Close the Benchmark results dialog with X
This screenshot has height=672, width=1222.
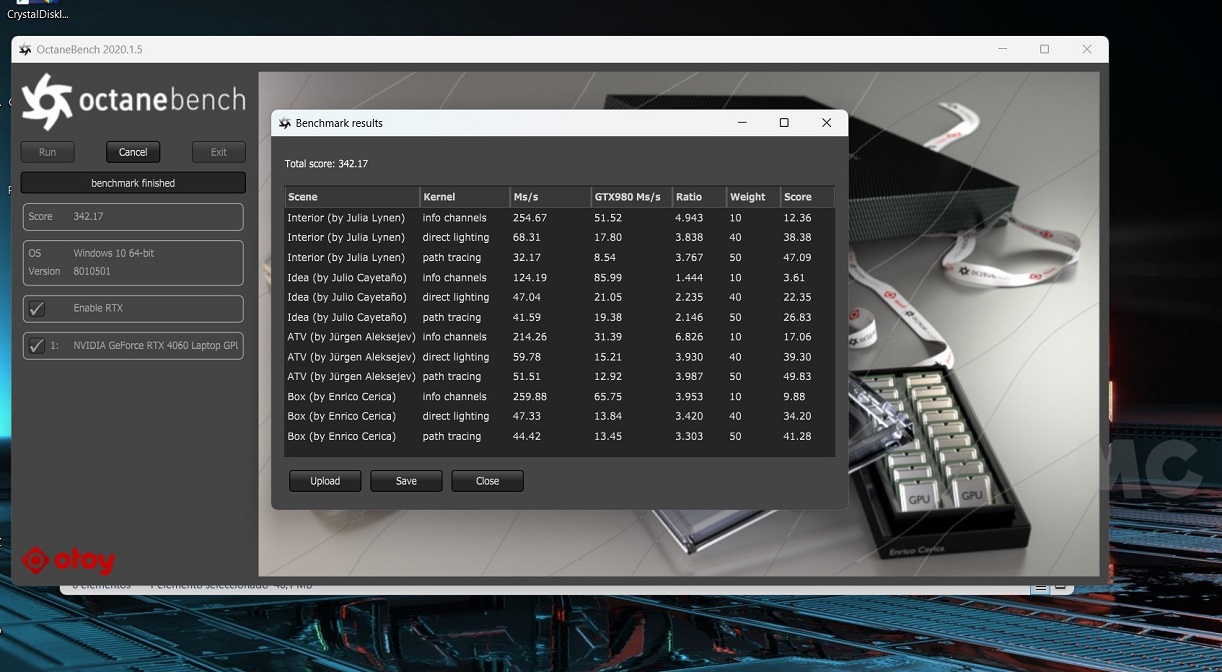click(826, 123)
